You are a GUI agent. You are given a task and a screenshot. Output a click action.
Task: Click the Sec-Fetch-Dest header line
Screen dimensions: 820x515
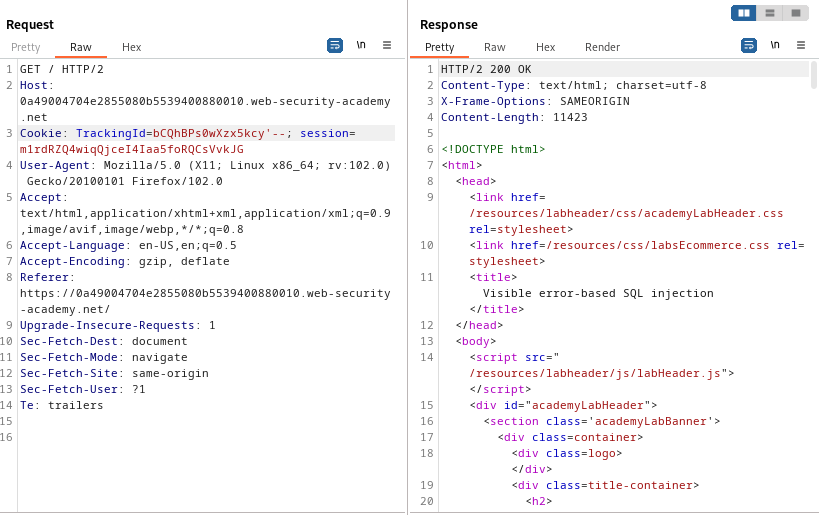coord(104,341)
